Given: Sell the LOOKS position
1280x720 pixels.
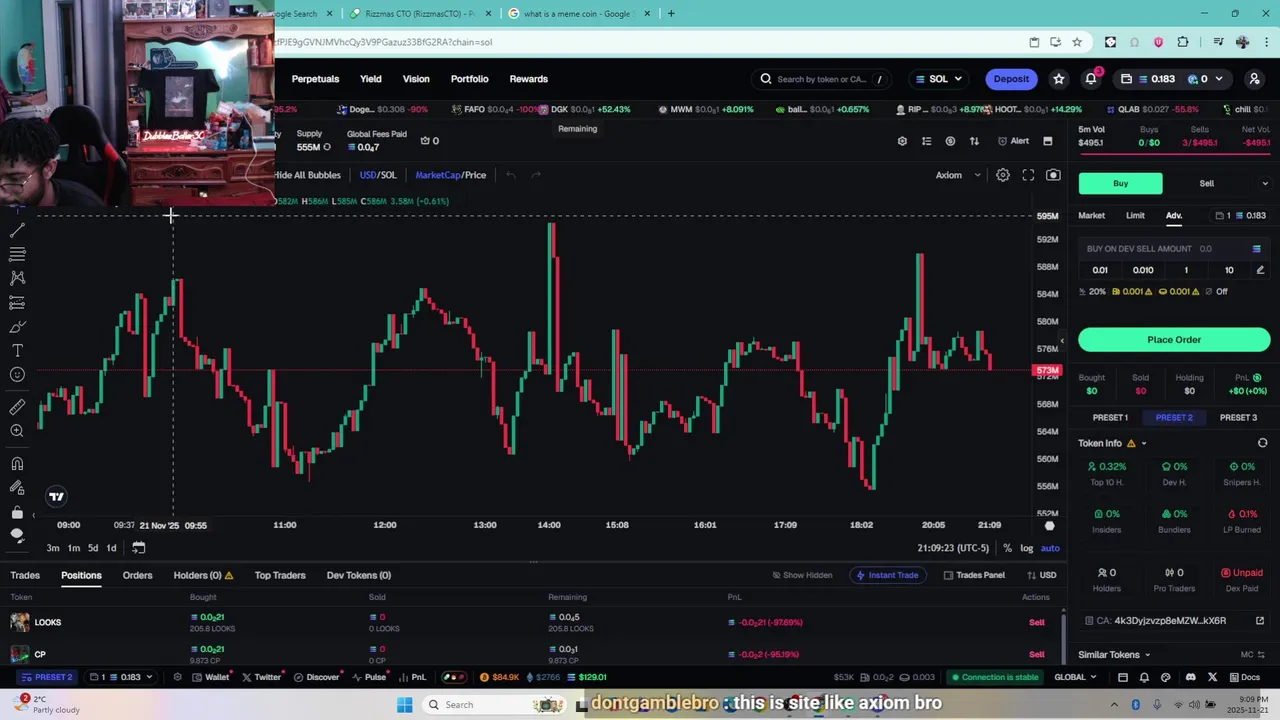Looking at the screenshot, I should click(x=1037, y=622).
